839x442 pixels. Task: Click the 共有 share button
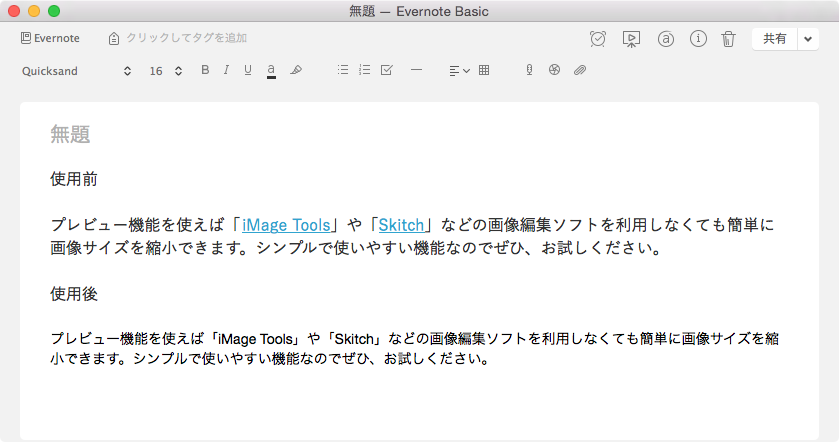[x=774, y=39]
